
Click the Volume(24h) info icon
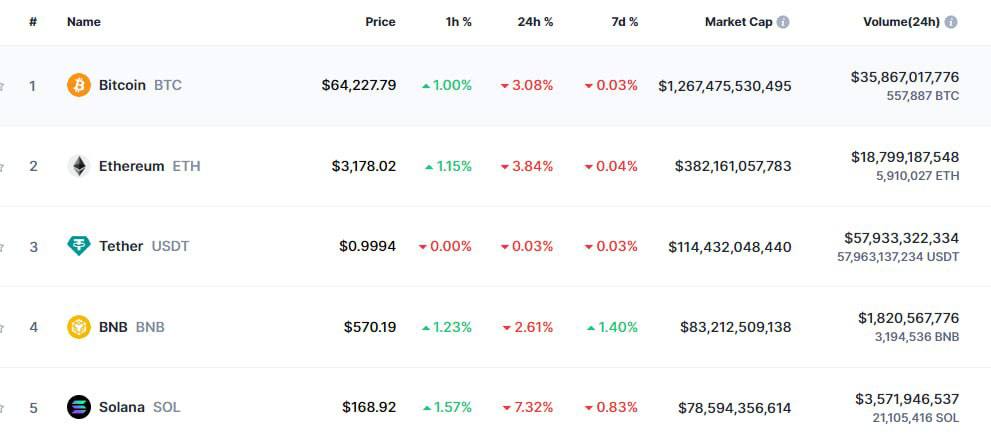(x=950, y=22)
